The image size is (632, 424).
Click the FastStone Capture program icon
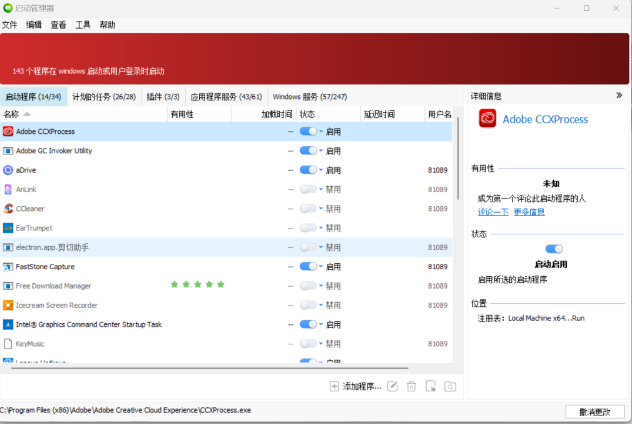8,267
